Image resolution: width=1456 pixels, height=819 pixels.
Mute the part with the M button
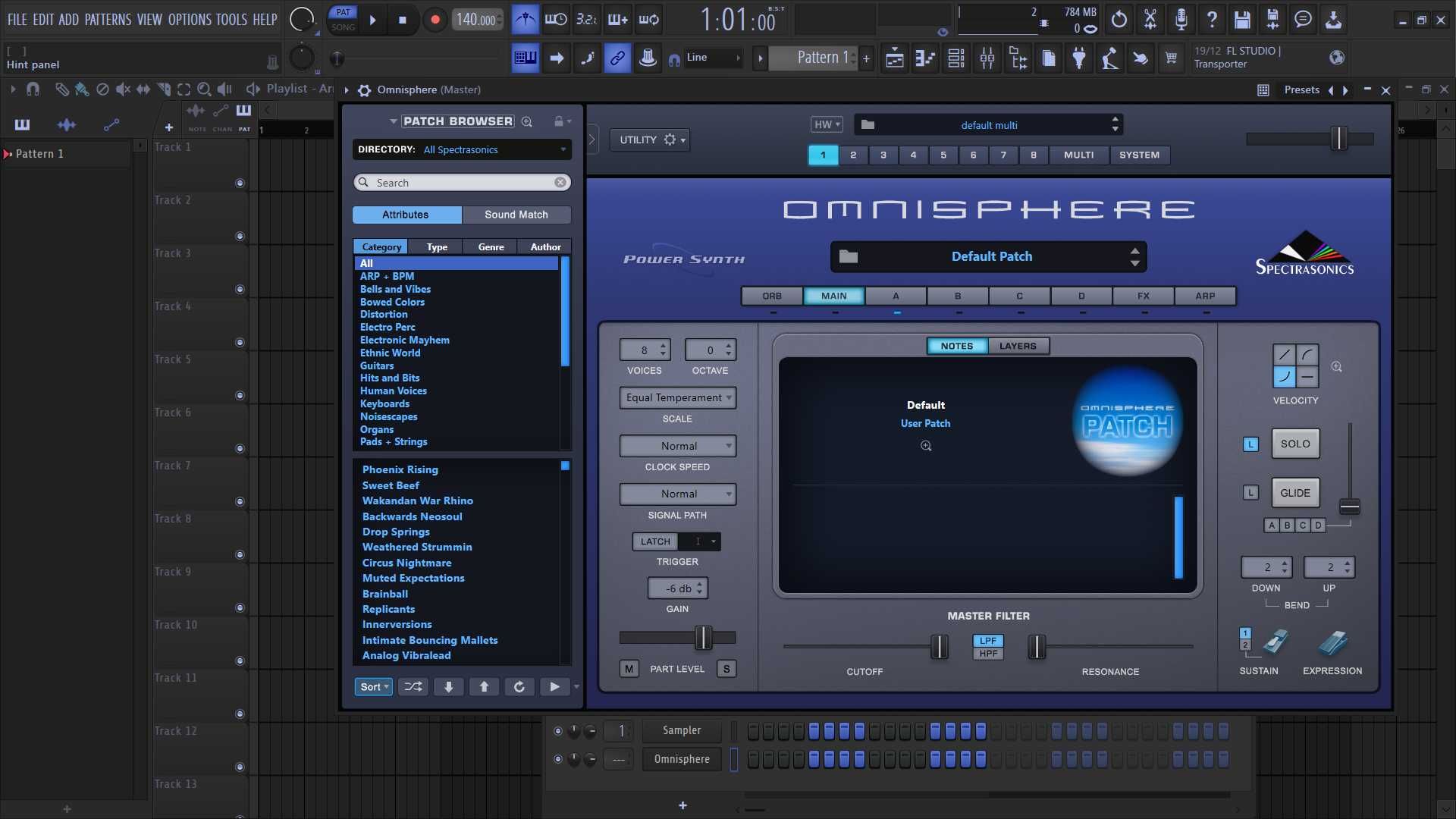pyautogui.click(x=629, y=669)
